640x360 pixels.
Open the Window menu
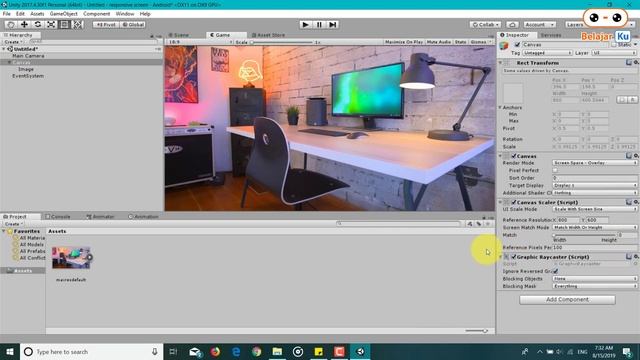(124, 14)
